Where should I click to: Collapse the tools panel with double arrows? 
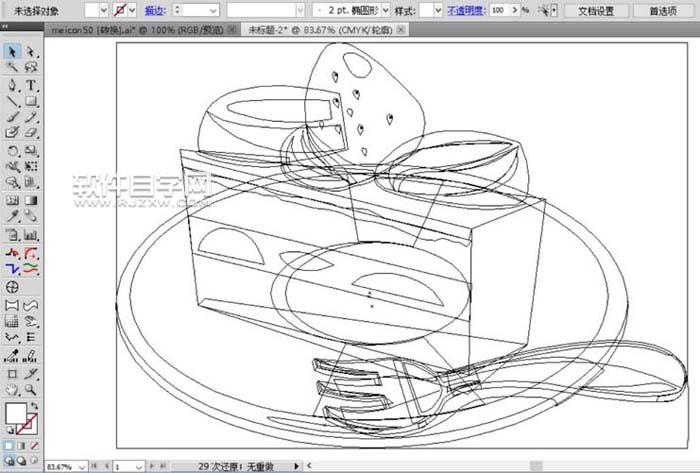coord(5,27)
